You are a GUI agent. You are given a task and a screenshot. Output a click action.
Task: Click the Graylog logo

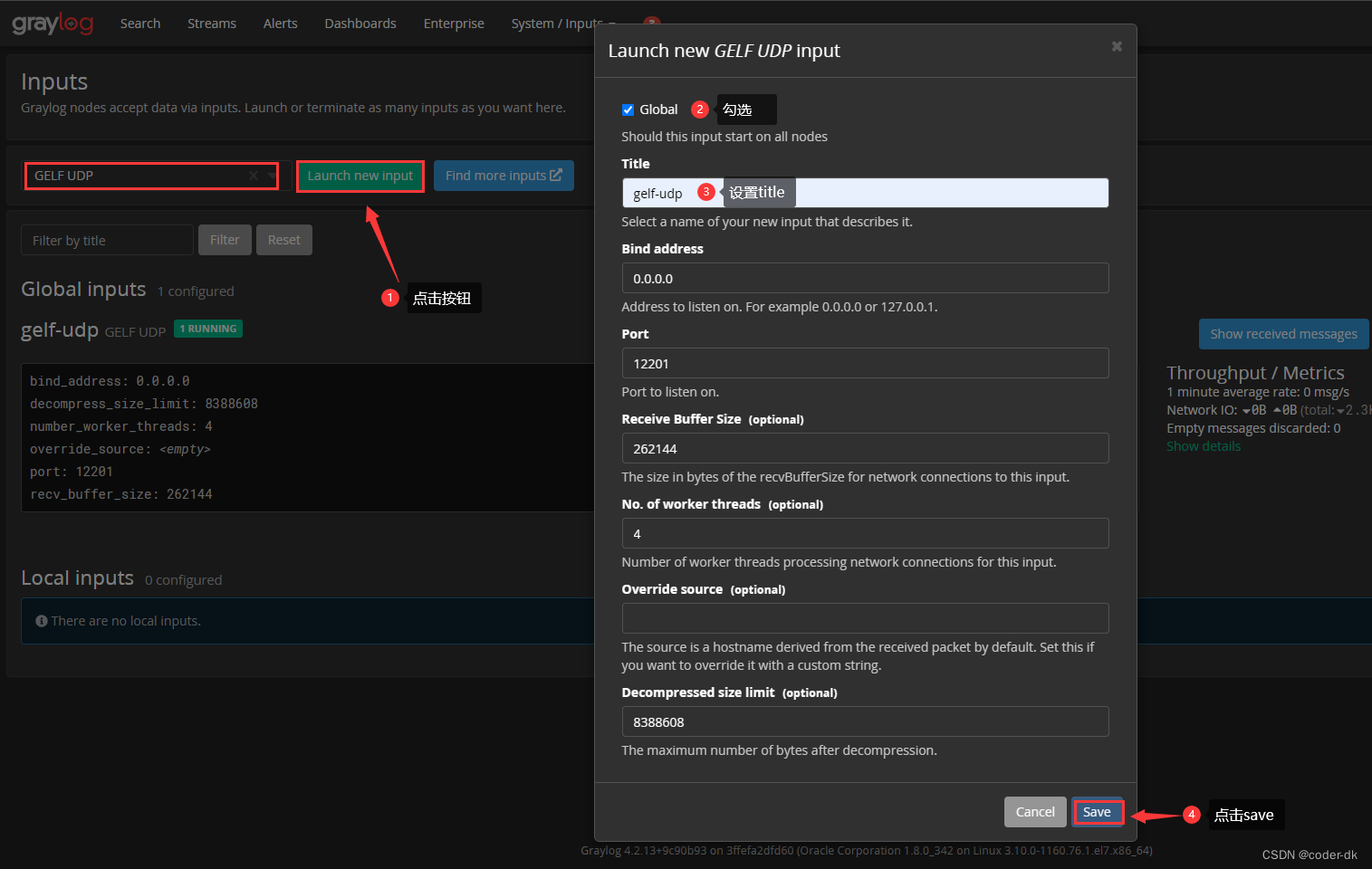pyautogui.click(x=53, y=24)
